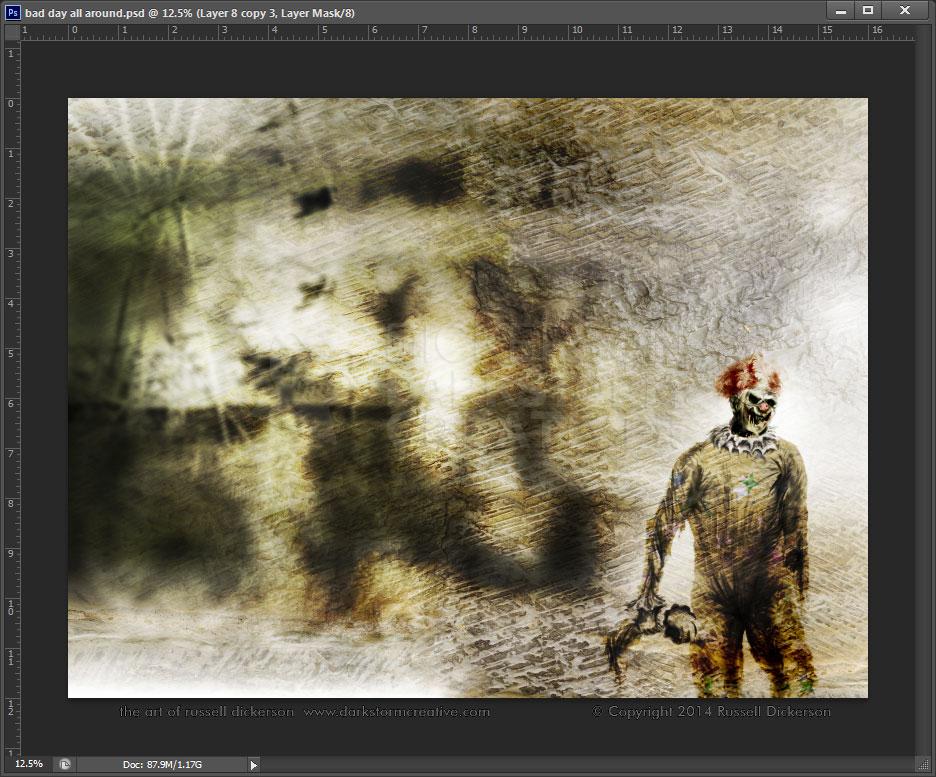The image size is (936, 777).
Task: Click the 12.5% zoom level field
Action: [28, 764]
